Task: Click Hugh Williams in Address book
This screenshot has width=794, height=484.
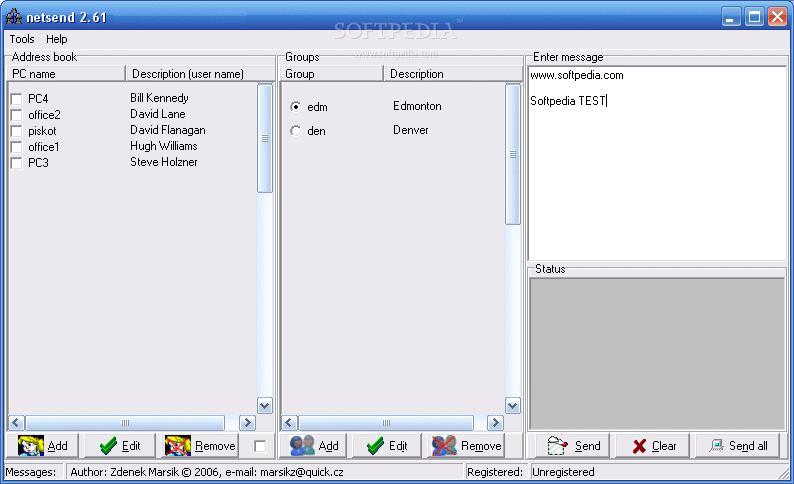Action: (x=164, y=146)
